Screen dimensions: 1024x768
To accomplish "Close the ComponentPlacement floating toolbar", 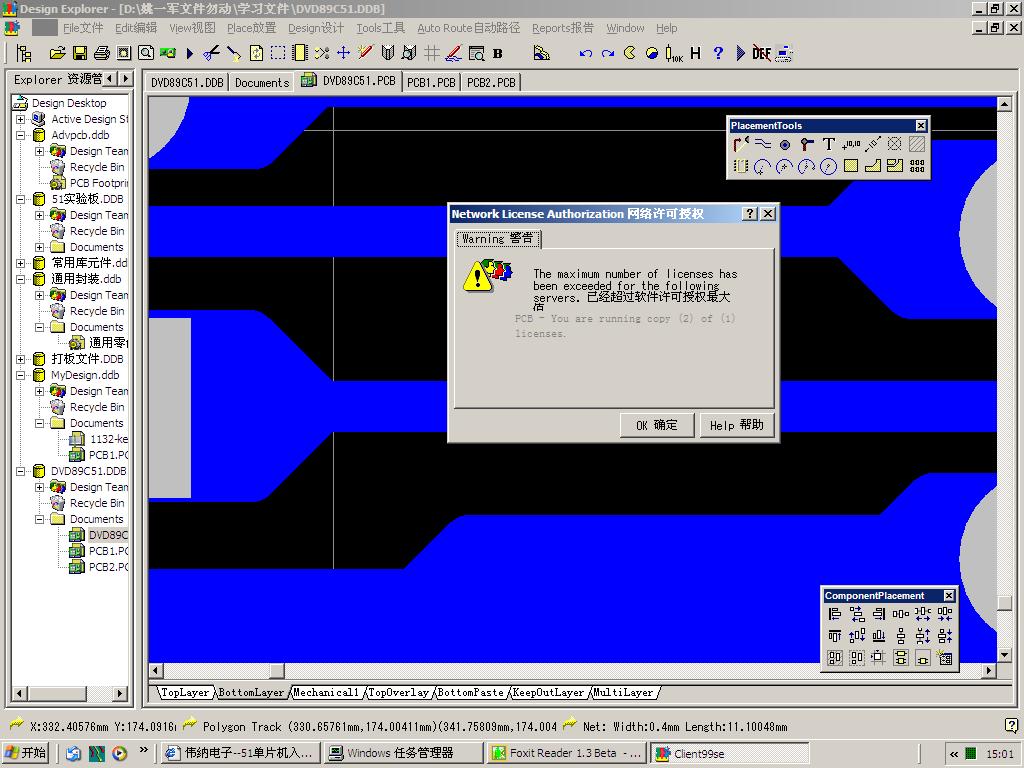I will [x=949, y=596].
